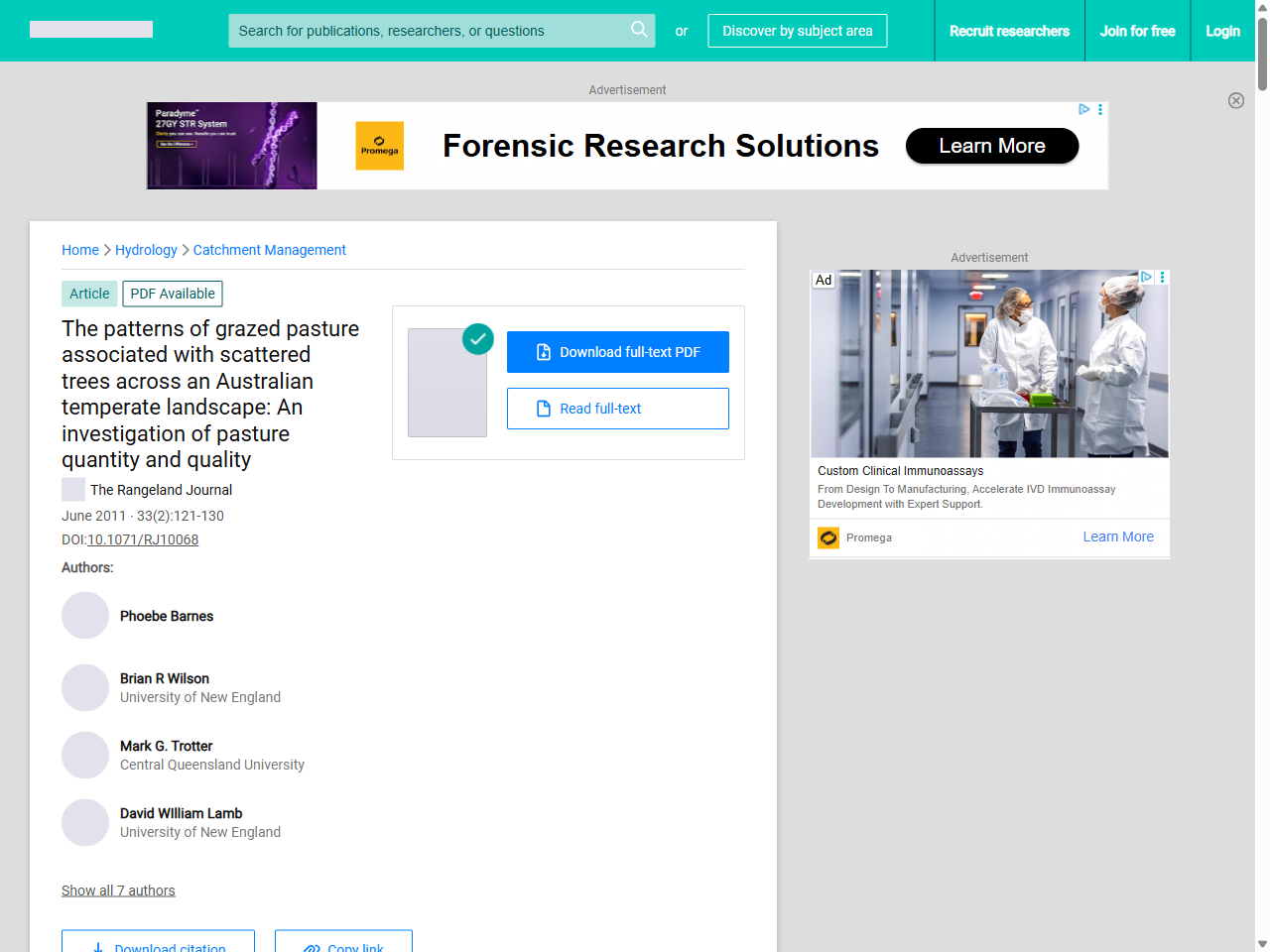Click the Promega logo in banner ad
This screenshot has height=952, width=1270.
click(x=380, y=146)
